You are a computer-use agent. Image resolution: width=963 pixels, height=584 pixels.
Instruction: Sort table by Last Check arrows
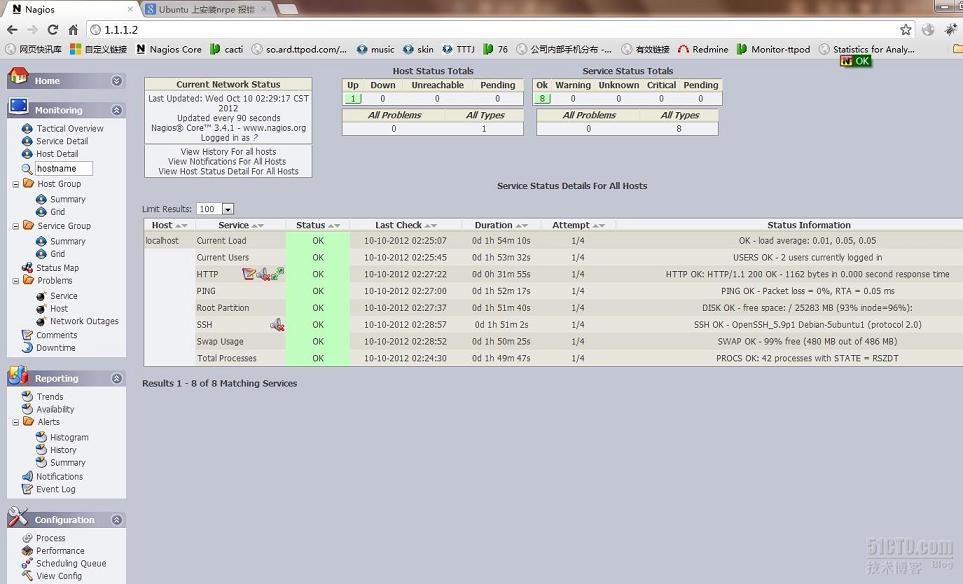click(431, 225)
